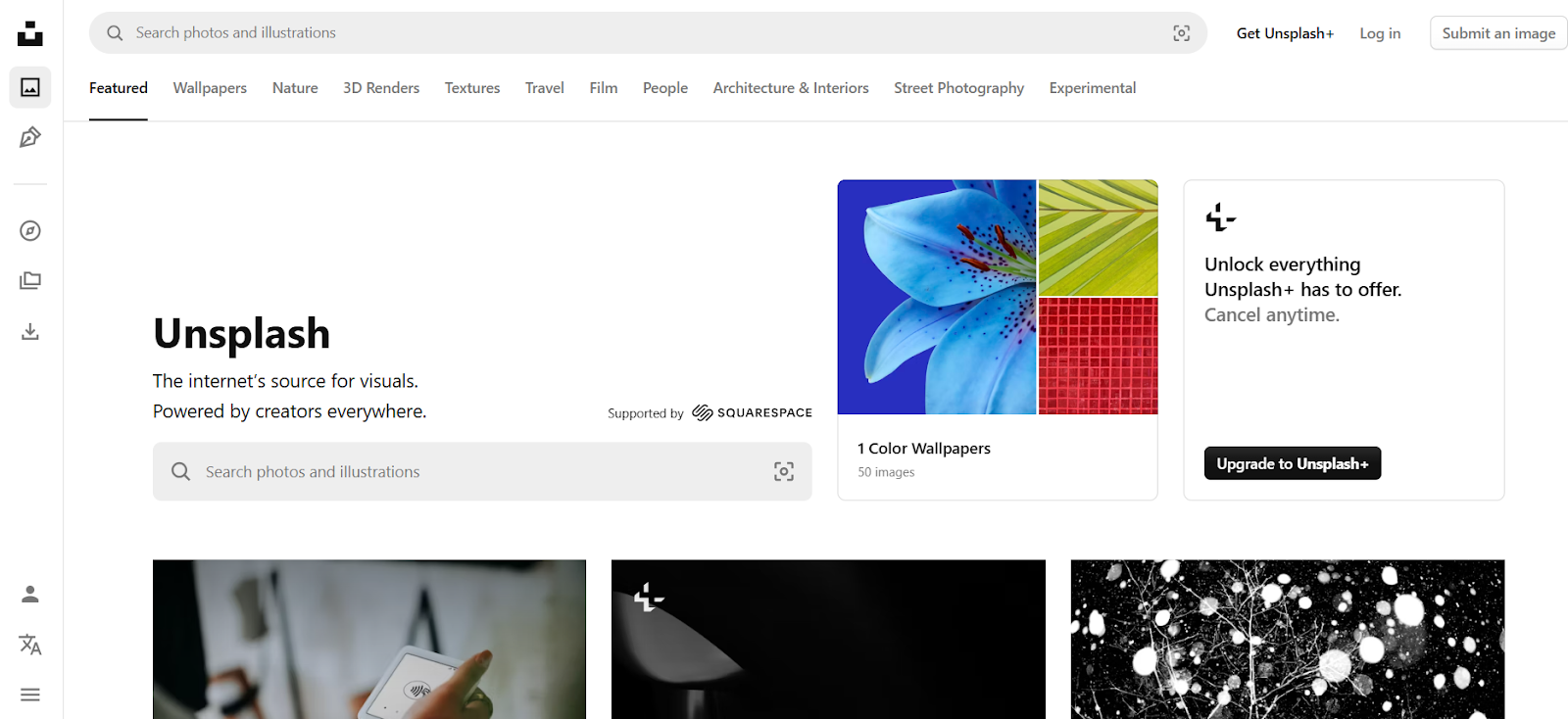Open the Downloads icon in sidebar
1568x719 pixels.
coord(30,331)
